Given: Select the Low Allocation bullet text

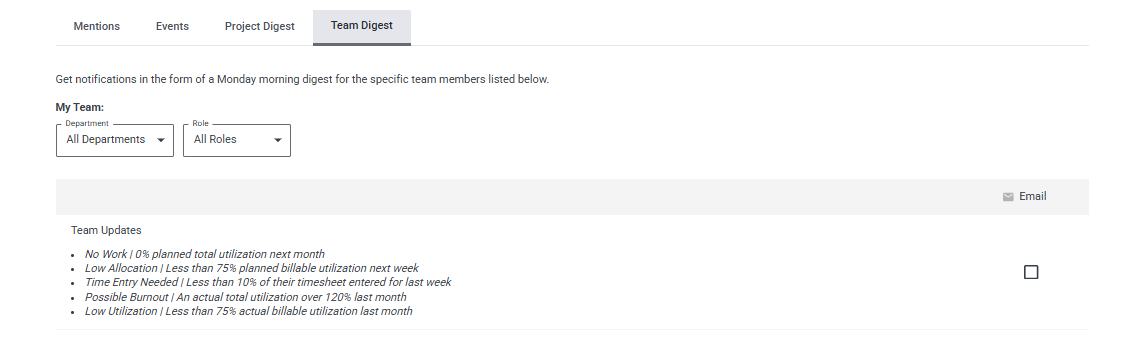Looking at the screenshot, I should (251, 268).
